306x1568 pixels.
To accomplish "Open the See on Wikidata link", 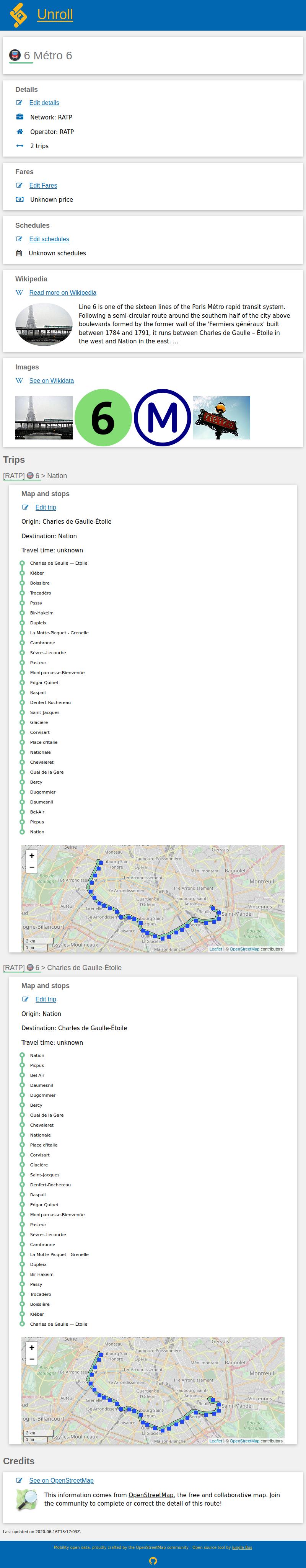I will coord(52,381).
